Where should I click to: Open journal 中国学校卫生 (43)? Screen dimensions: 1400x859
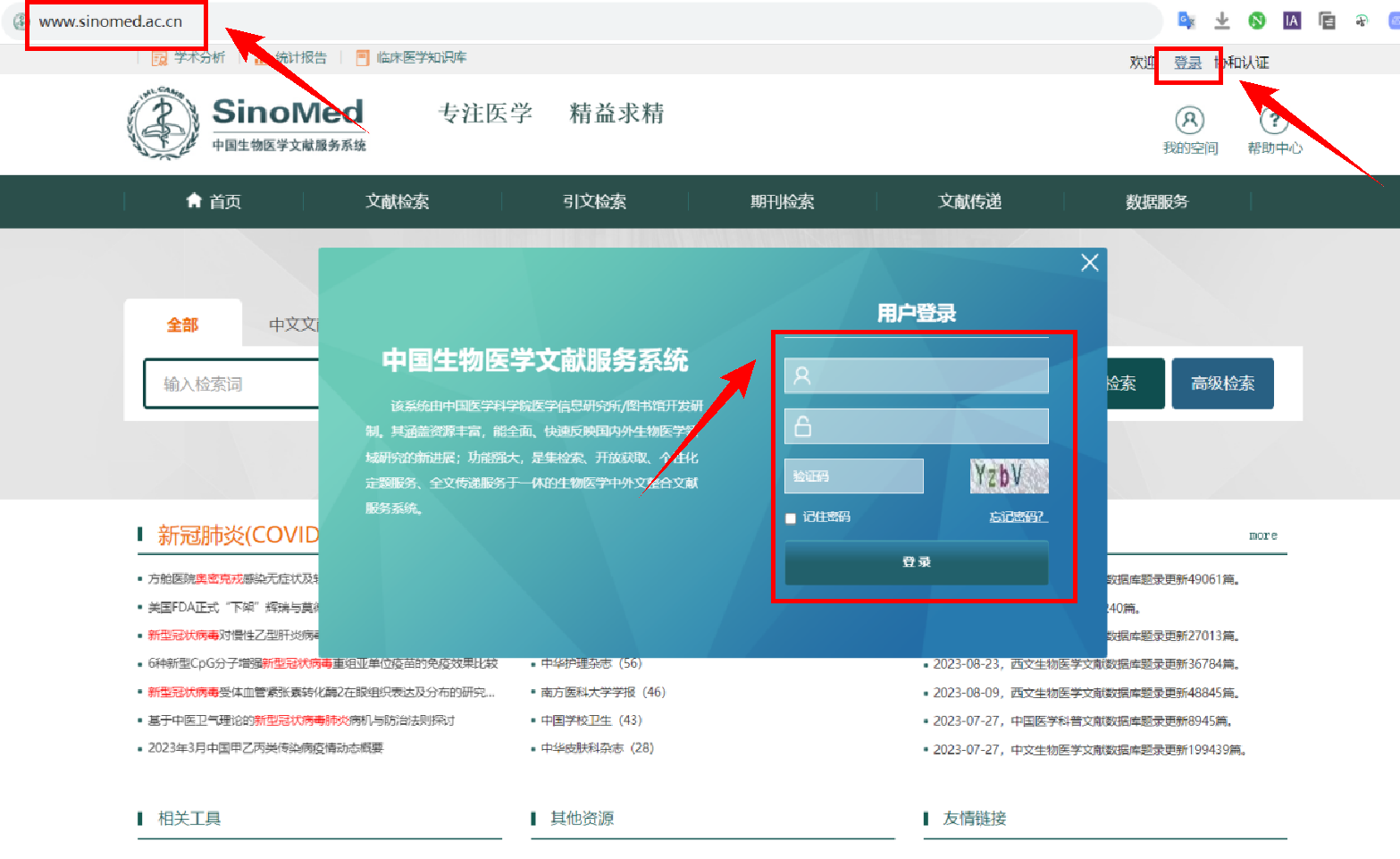pos(591,720)
